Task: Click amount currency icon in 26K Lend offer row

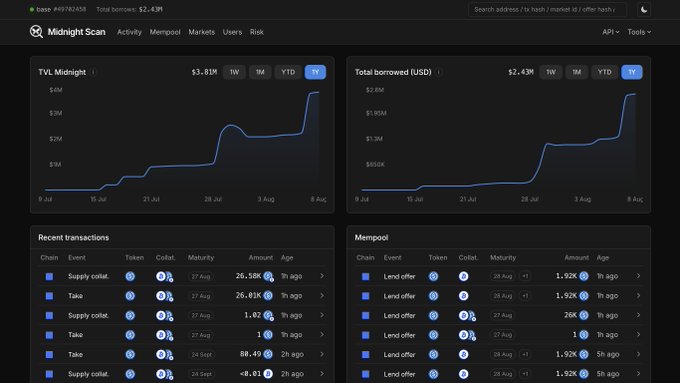Action: click(584, 315)
